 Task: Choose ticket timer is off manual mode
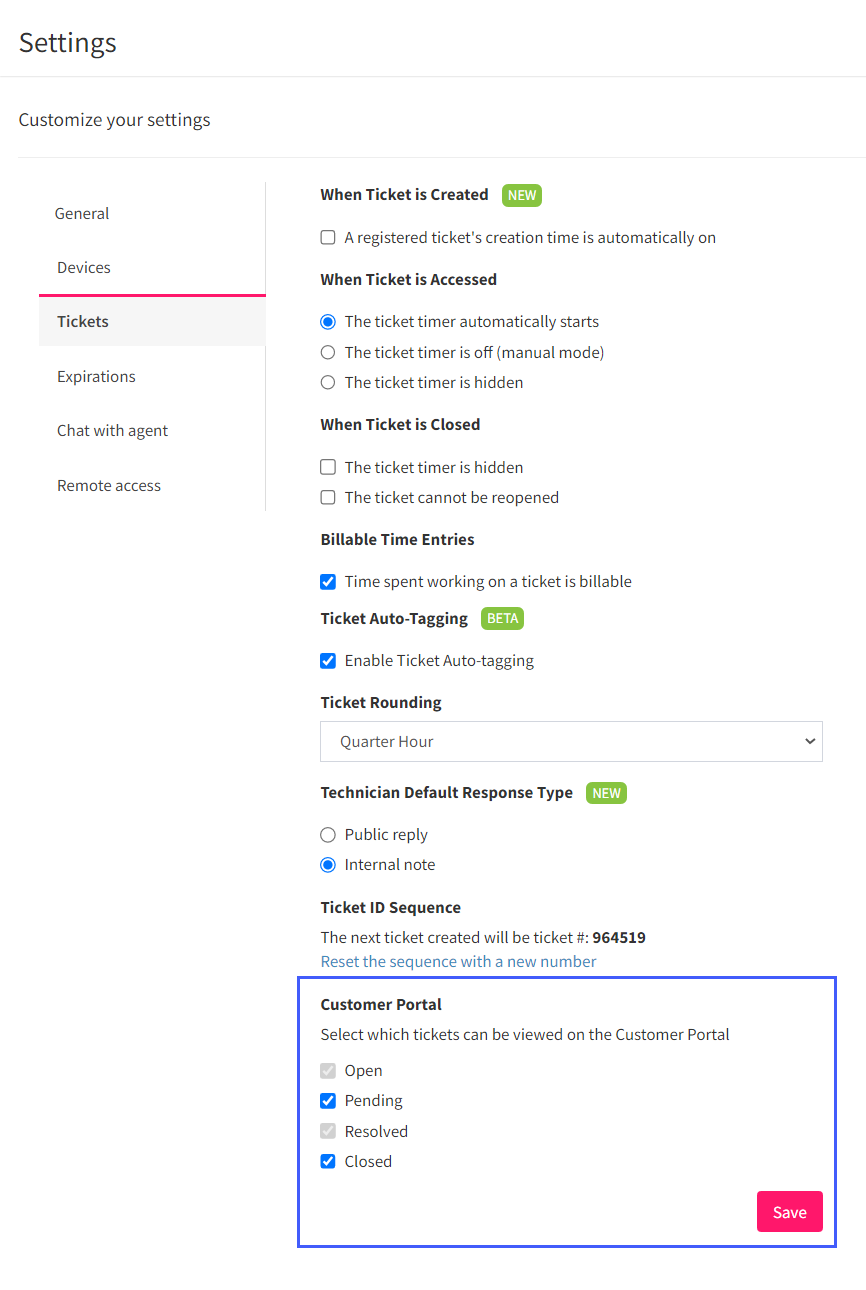point(327,352)
